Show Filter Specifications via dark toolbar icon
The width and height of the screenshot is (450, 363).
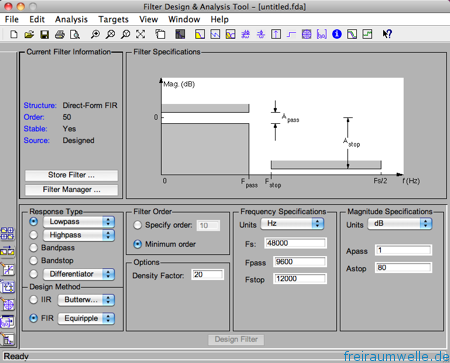(x=180, y=34)
